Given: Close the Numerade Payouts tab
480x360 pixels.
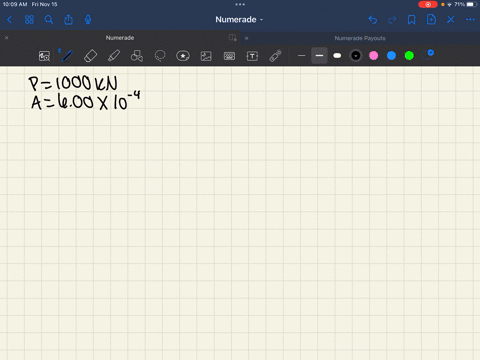Looking at the screenshot, I should click(247, 38).
